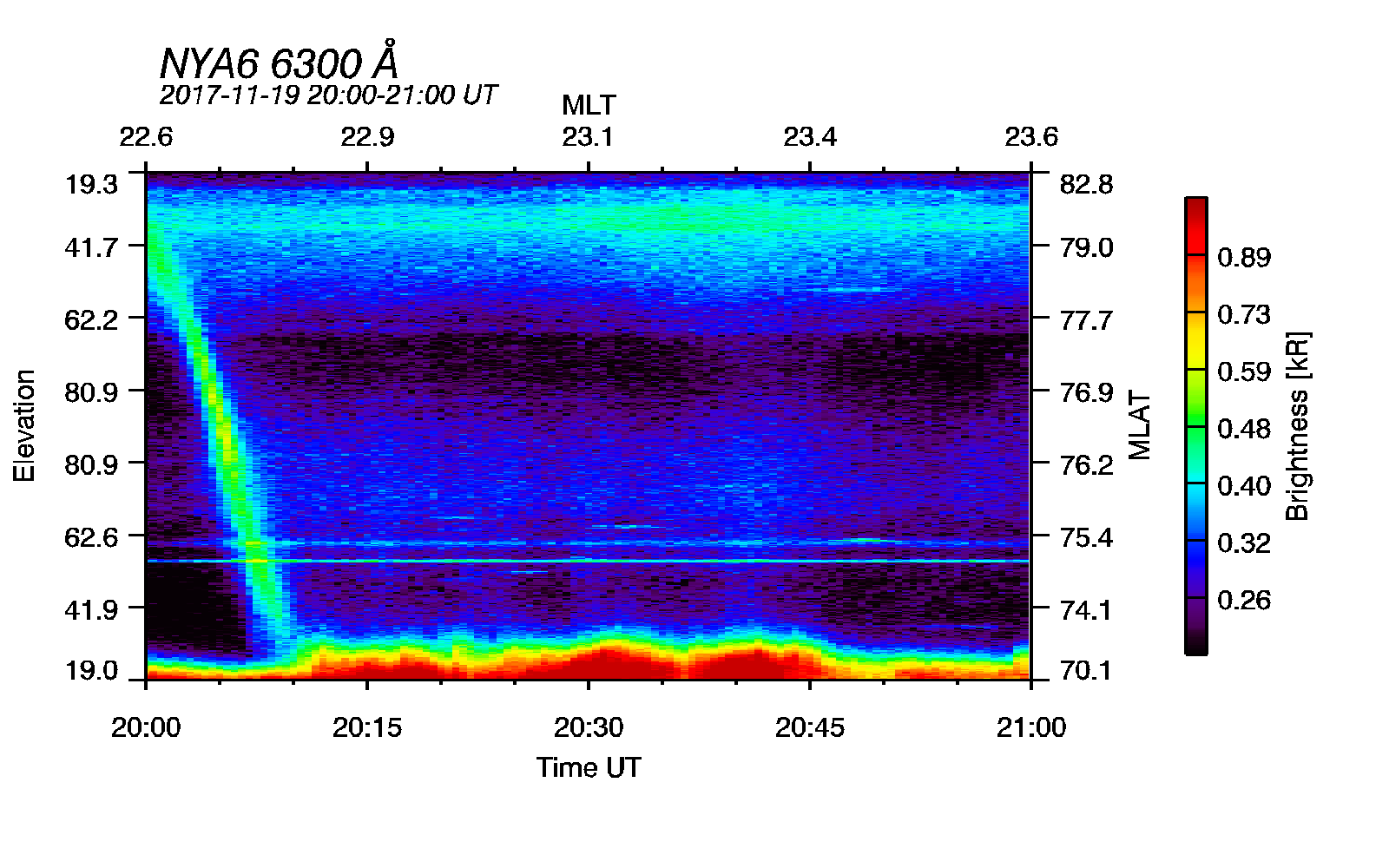Screen dimensions: 1389x868
Task: Pick the MLAT tick value 77.7
Action: tap(1086, 320)
